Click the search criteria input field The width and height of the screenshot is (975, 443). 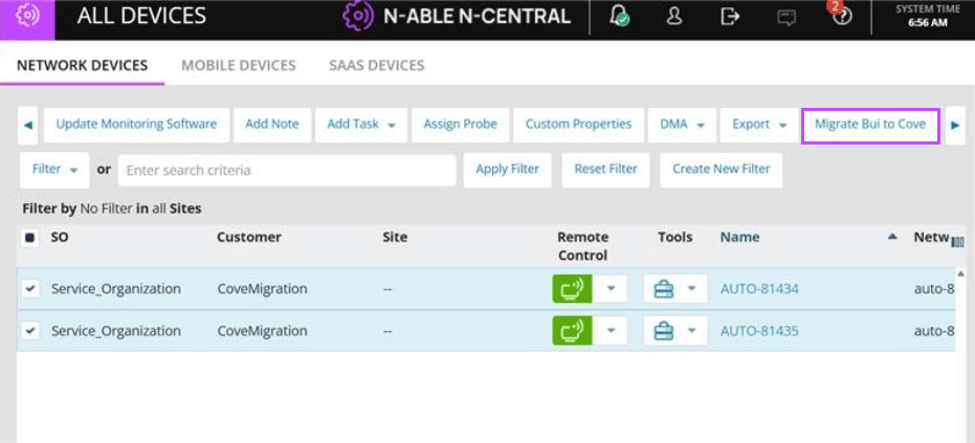[x=287, y=170]
